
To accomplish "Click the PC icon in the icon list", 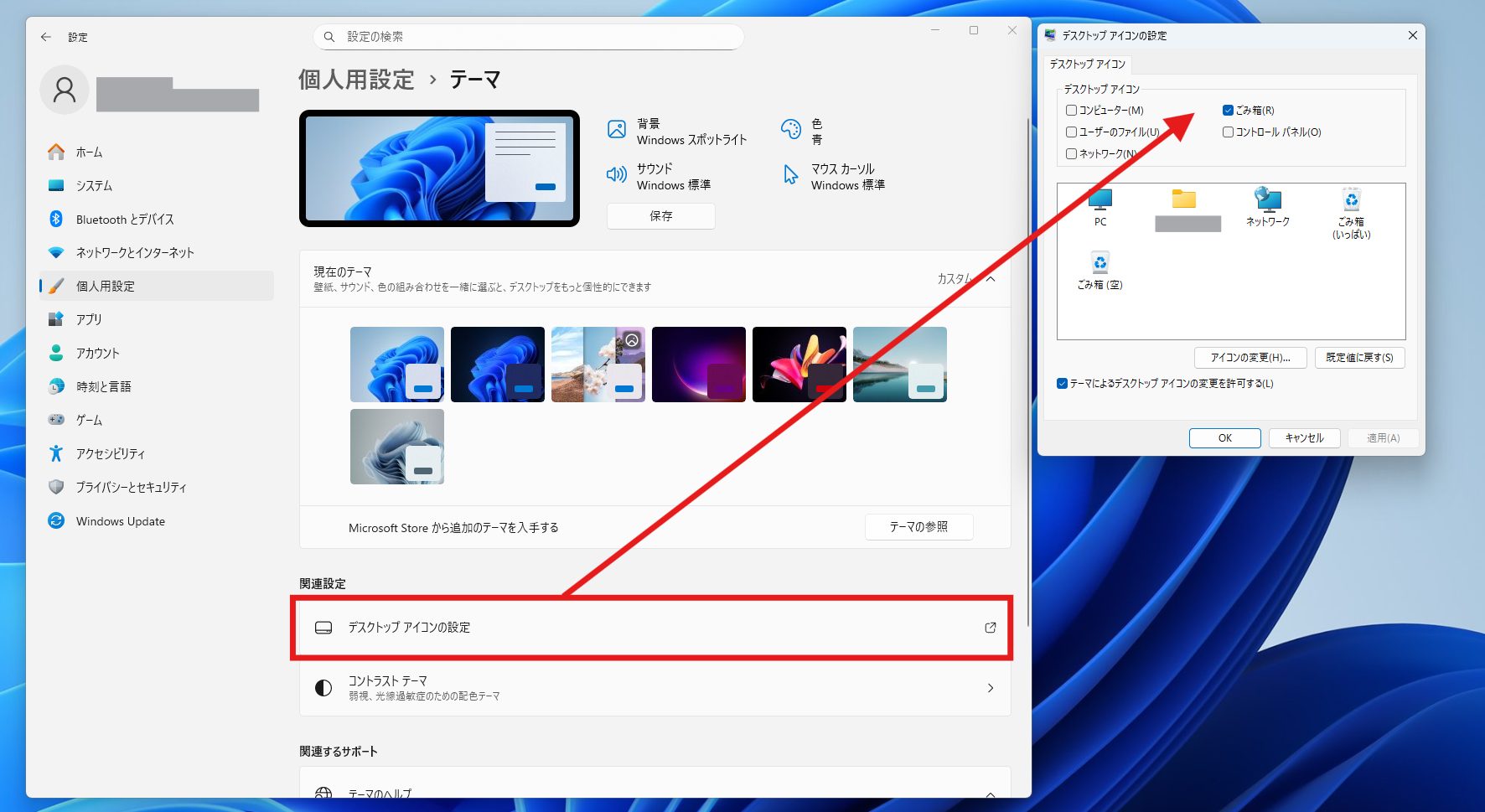I will pyautogui.click(x=1100, y=206).
